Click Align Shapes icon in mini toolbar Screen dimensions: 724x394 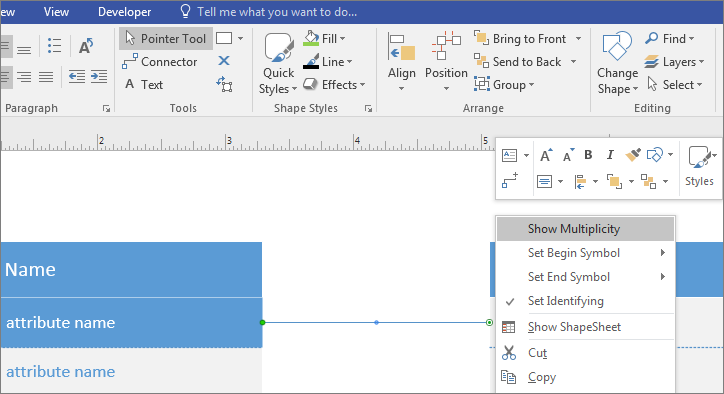click(580, 182)
